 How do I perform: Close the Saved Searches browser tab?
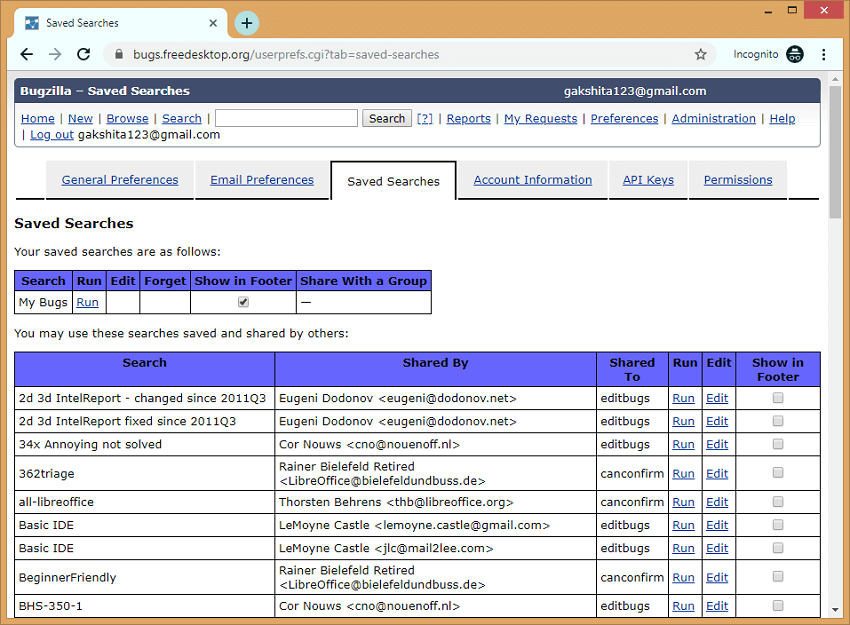point(213,23)
